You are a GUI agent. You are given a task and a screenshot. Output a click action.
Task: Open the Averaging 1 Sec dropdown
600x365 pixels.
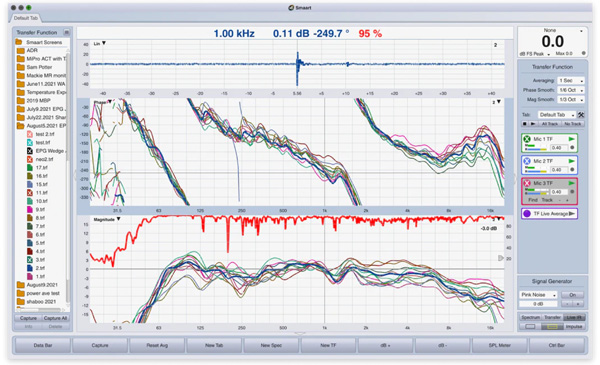pyautogui.click(x=571, y=80)
